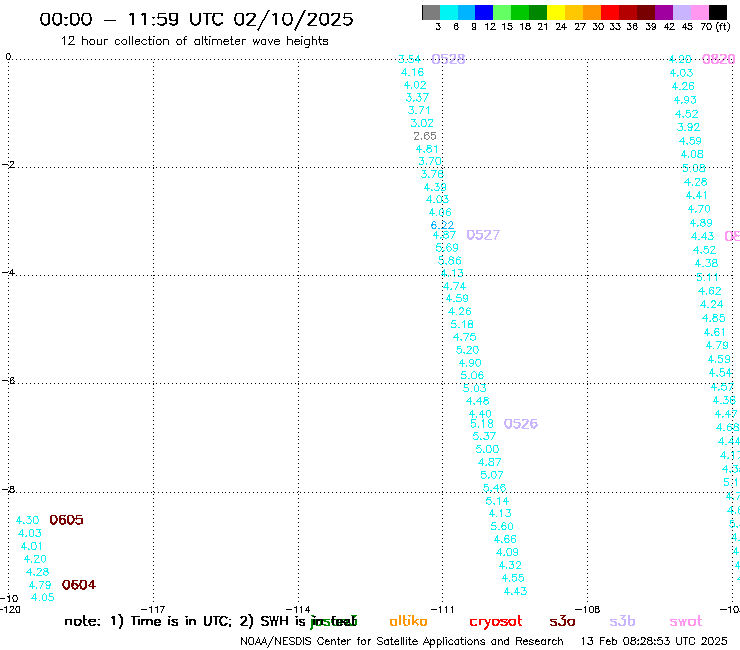Click the lavender 42-45 ft legend swatch
Viewport: 740px width, 650px height.
(681, 12)
